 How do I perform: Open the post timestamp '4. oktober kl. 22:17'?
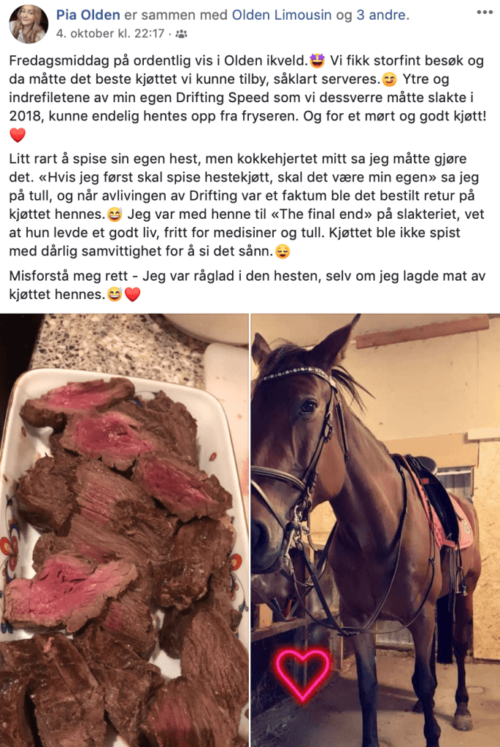(110, 33)
